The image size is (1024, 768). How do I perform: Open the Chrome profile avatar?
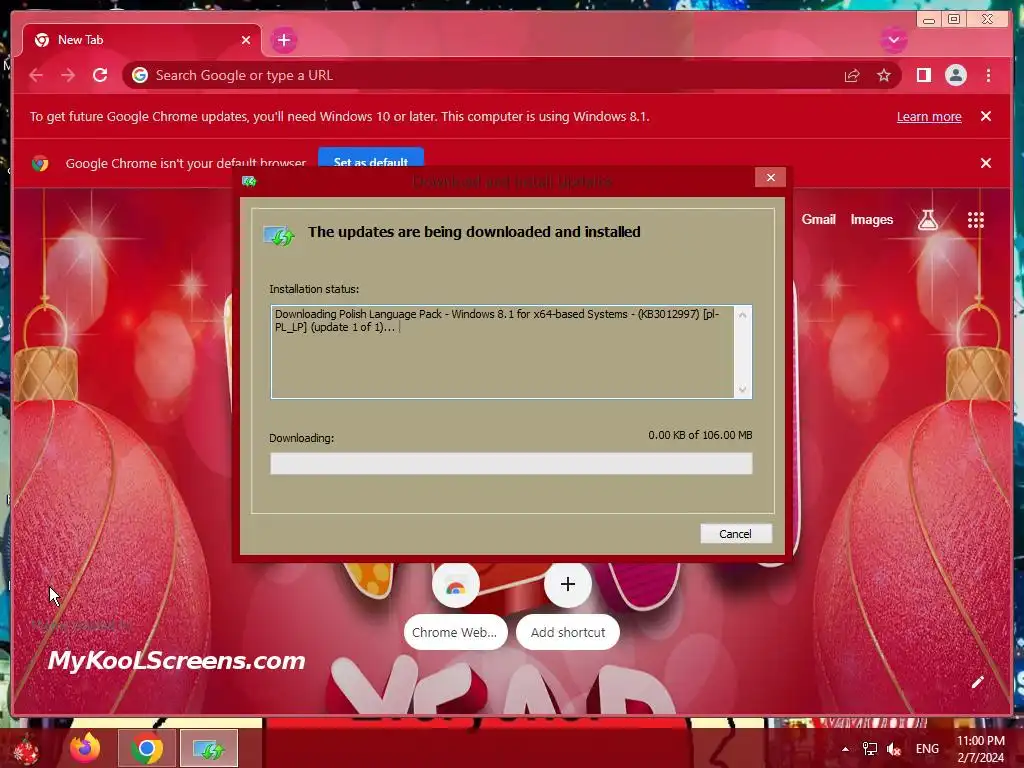tap(955, 75)
